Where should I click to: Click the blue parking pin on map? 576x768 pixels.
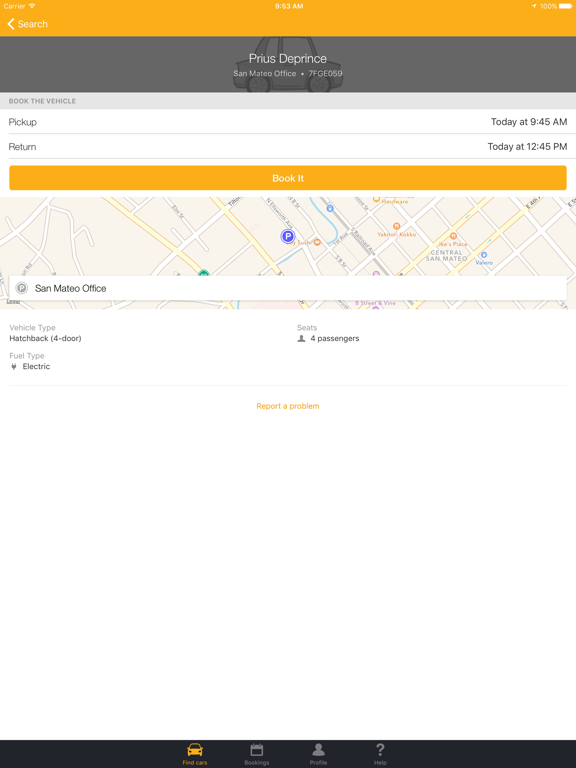288,236
